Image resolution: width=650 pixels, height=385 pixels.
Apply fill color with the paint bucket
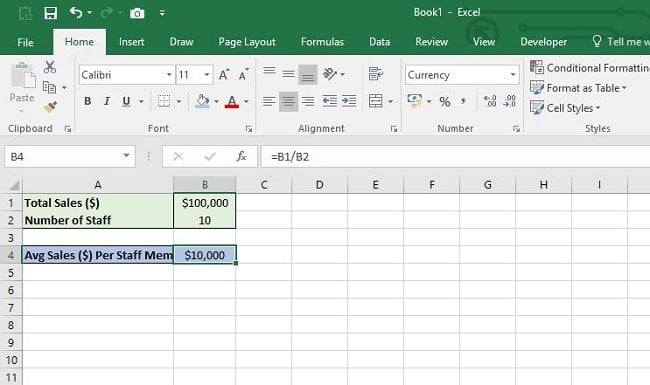202,101
